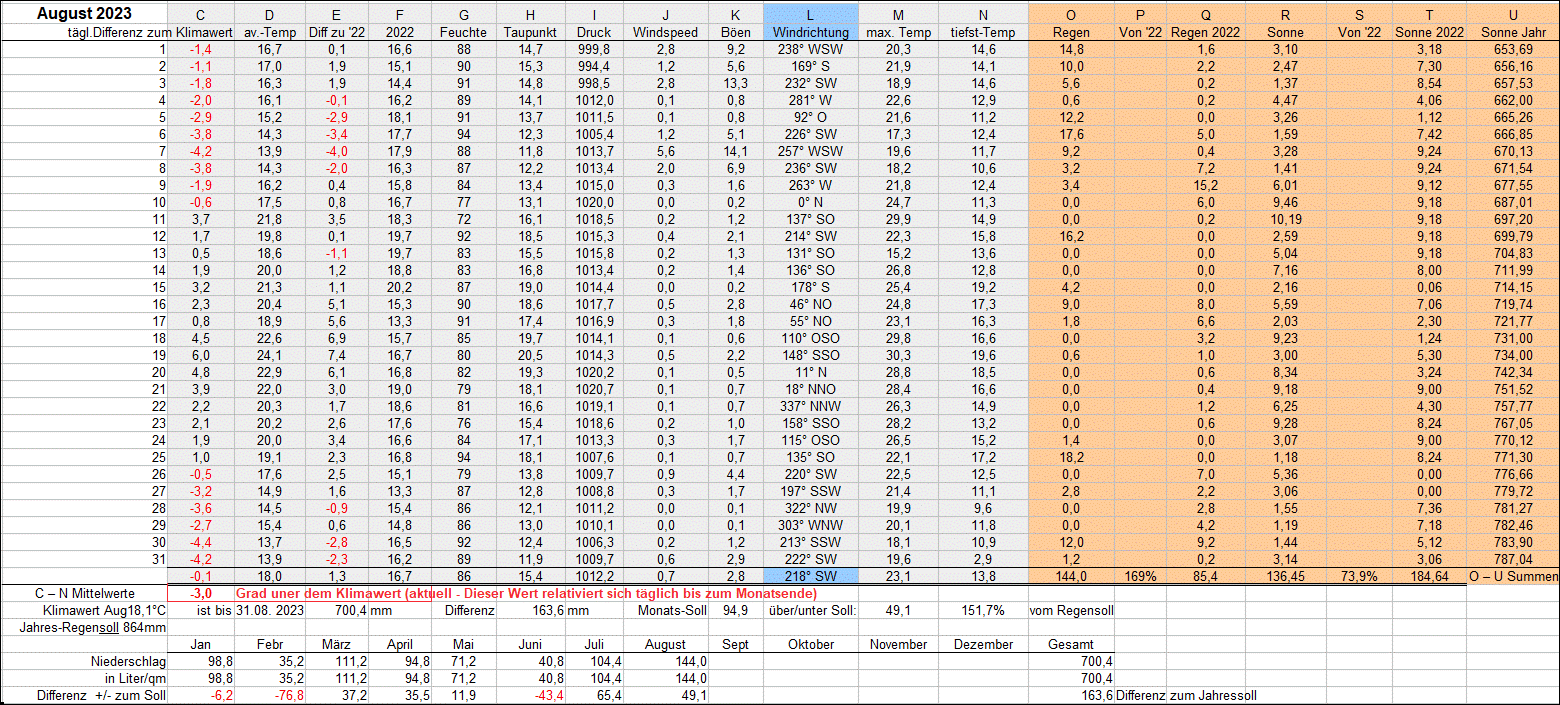Click the '136,45' Sonne total
The height and width of the screenshot is (705, 1560).
[x=1286, y=576]
